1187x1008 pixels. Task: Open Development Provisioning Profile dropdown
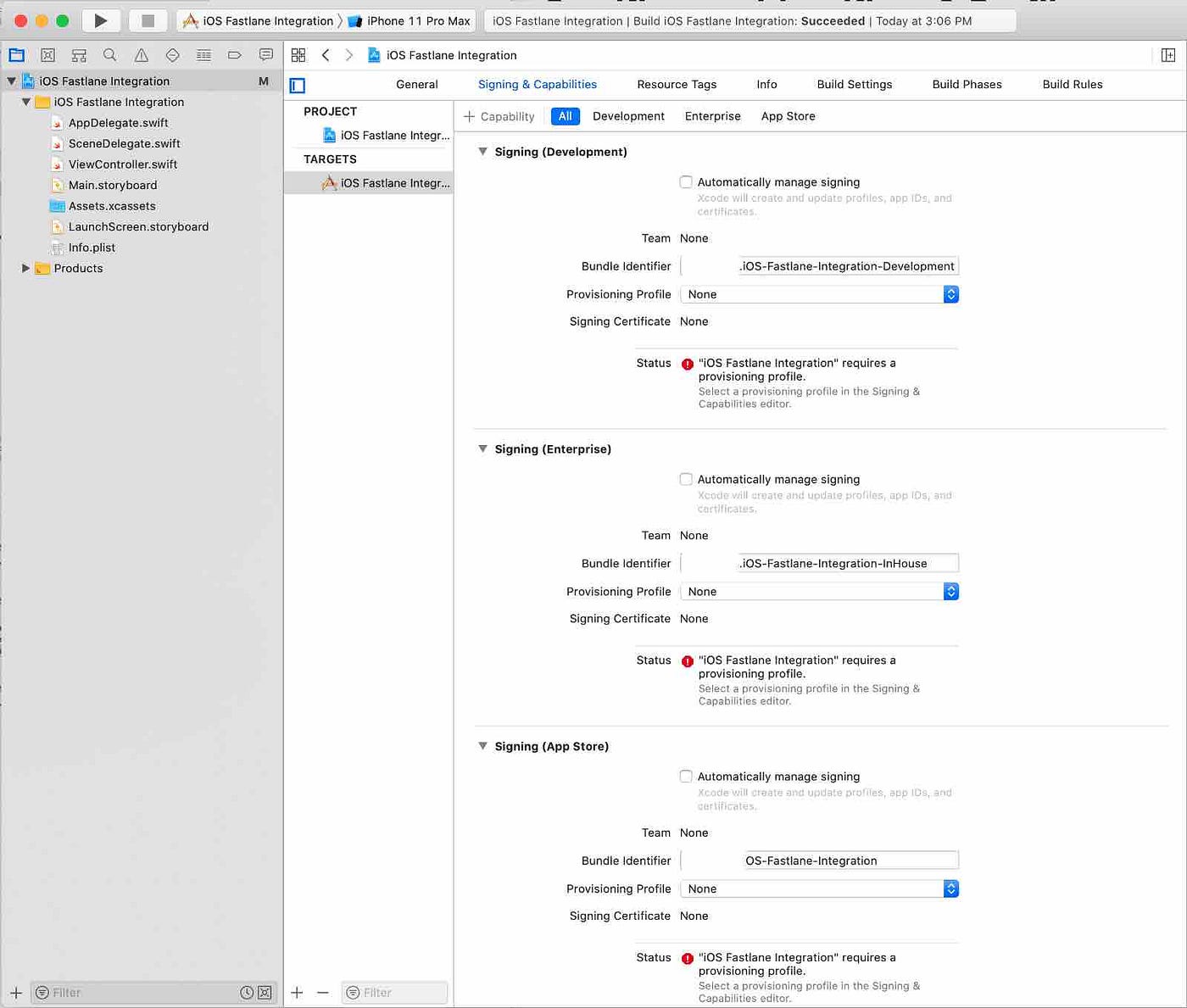click(x=819, y=294)
